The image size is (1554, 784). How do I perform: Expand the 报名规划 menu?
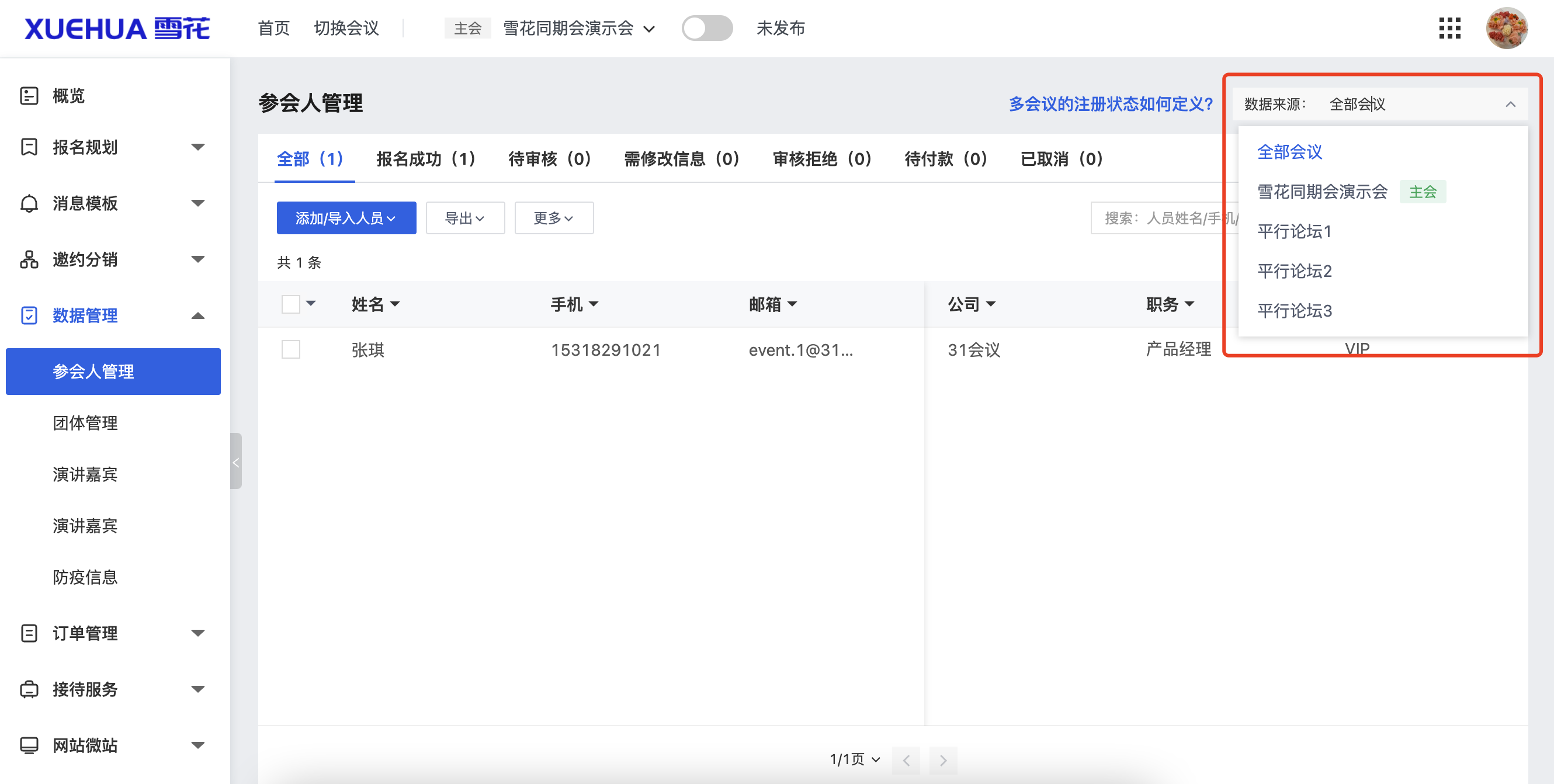198,147
